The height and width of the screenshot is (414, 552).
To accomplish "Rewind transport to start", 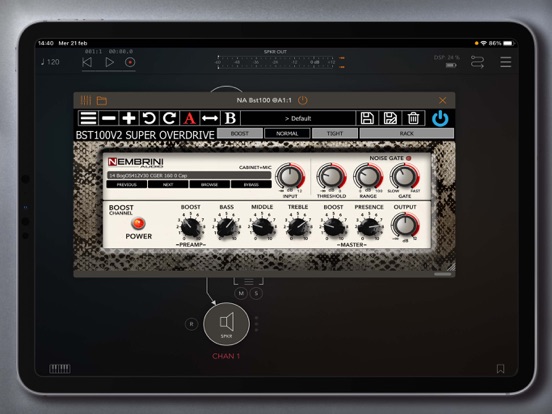I will click(87, 62).
